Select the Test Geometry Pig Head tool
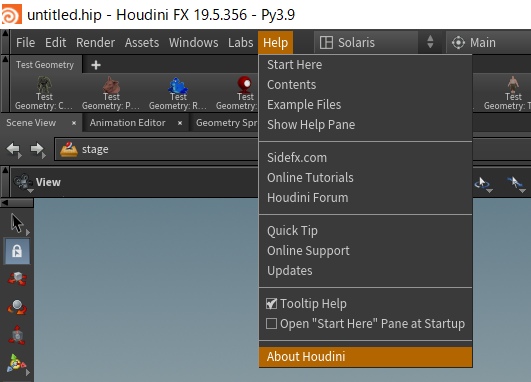Image resolution: width=531 pixels, height=382 pixels. coord(111,93)
